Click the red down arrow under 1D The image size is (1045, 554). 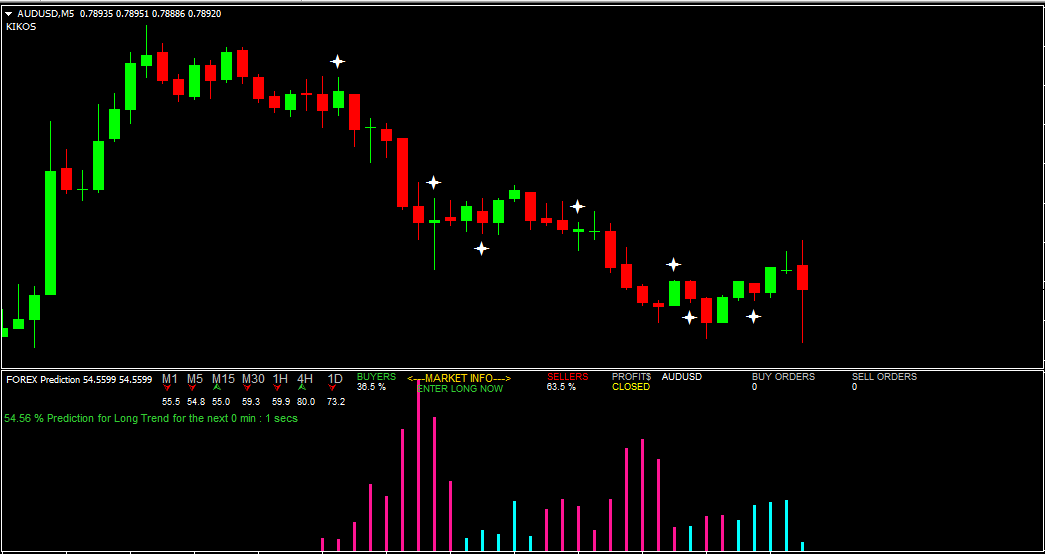pyautogui.click(x=333, y=388)
